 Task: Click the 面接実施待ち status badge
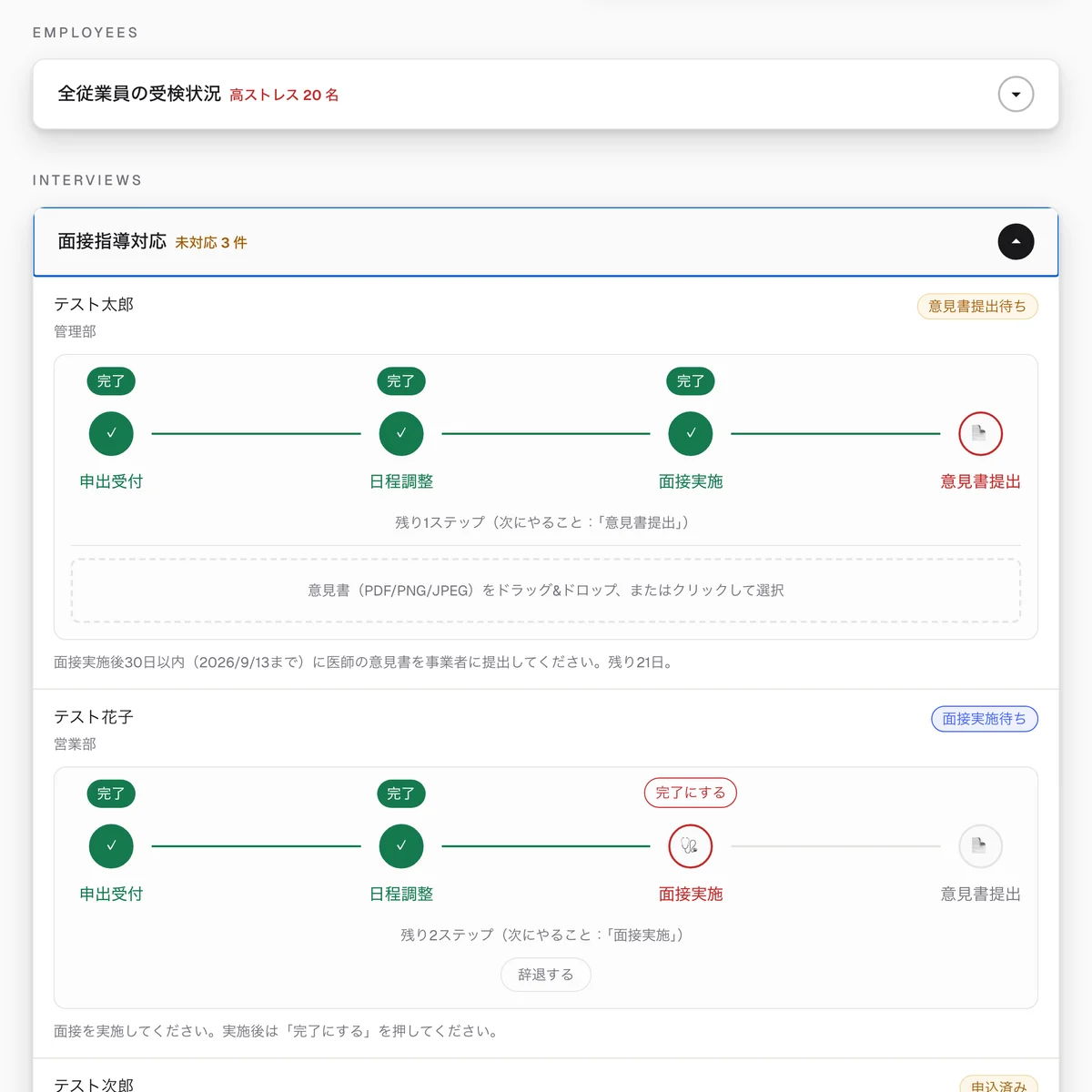tap(985, 719)
